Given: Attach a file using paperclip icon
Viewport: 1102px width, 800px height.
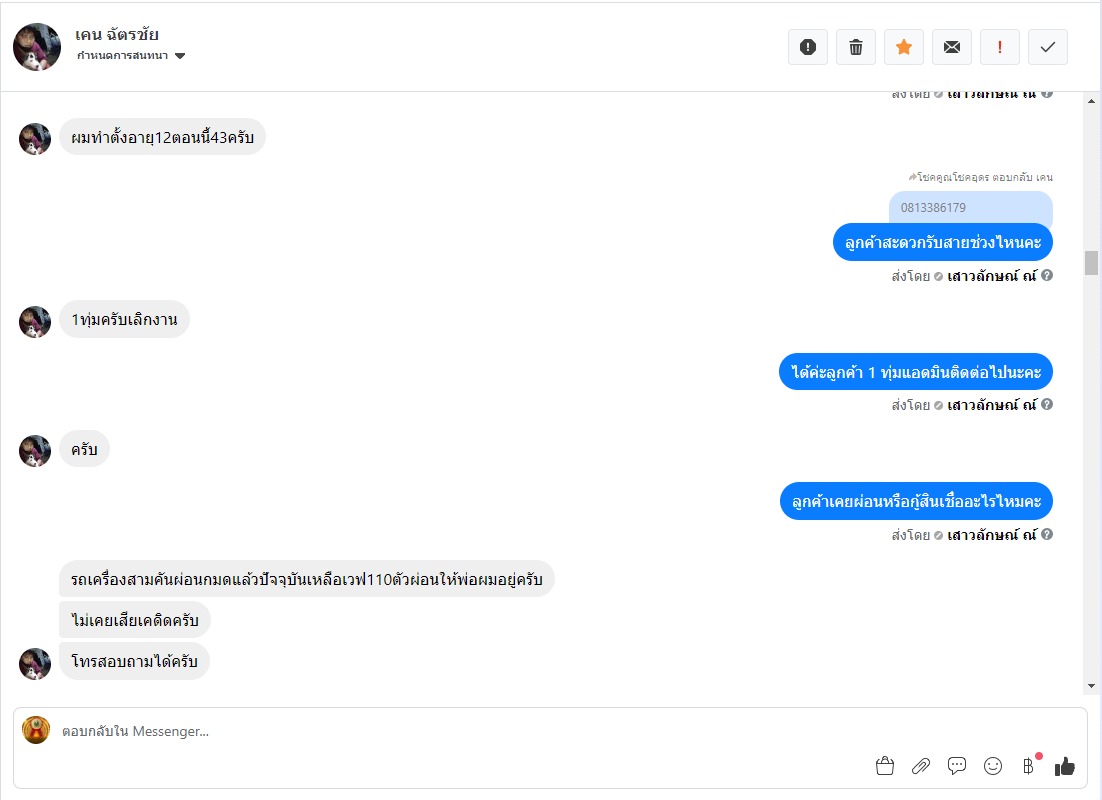Looking at the screenshot, I should (921, 766).
